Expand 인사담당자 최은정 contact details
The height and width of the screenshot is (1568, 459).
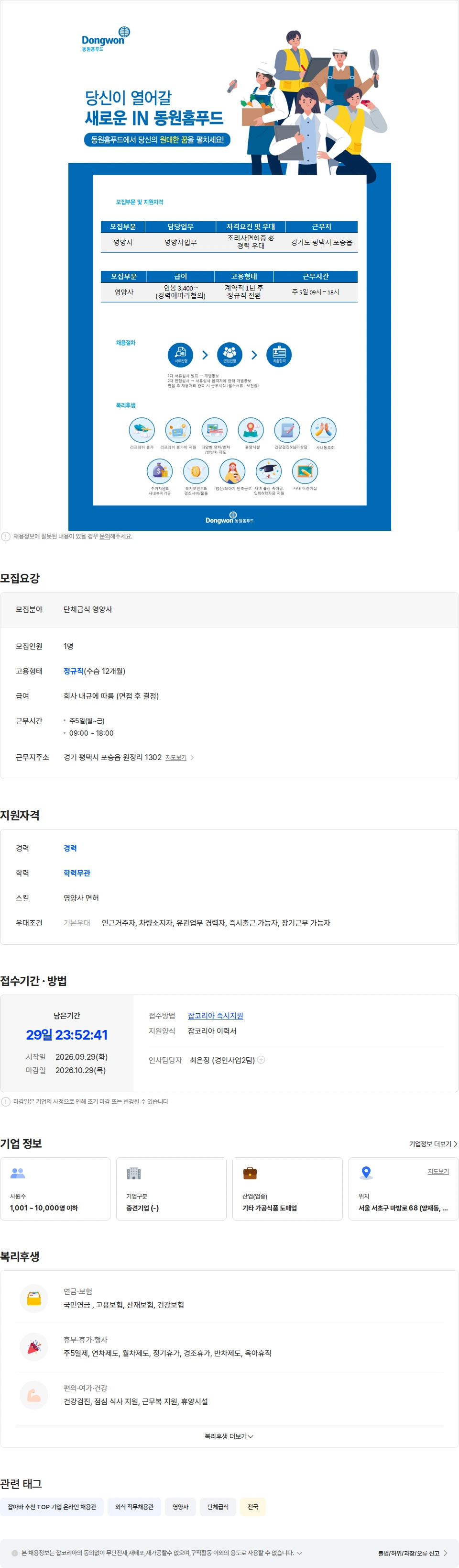262,1060
